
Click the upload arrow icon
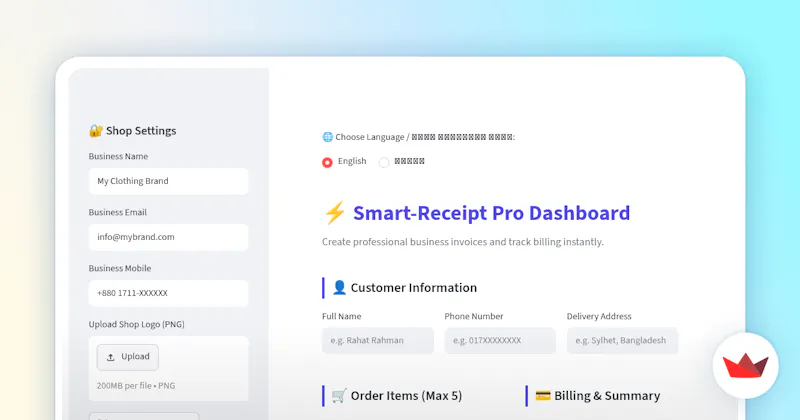pos(110,357)
